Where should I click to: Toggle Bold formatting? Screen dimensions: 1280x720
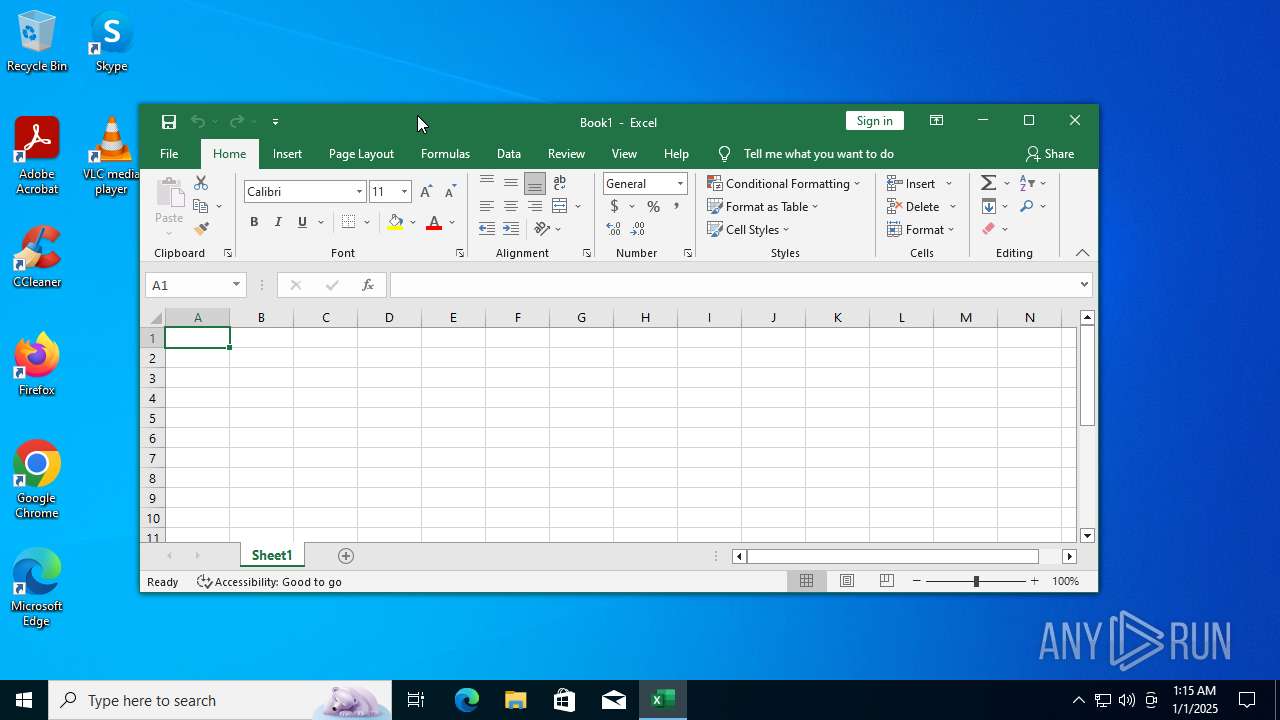(254, 222)
